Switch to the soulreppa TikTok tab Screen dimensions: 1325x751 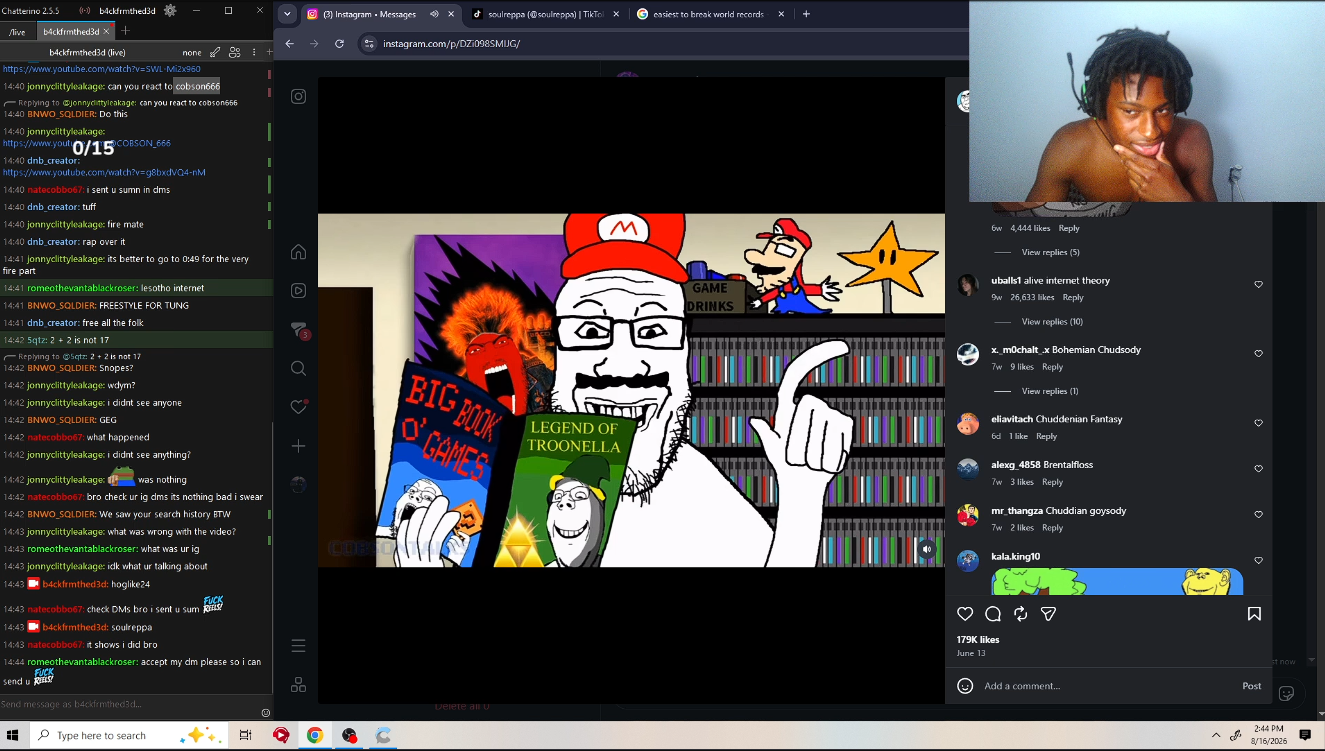pos(544,14)
